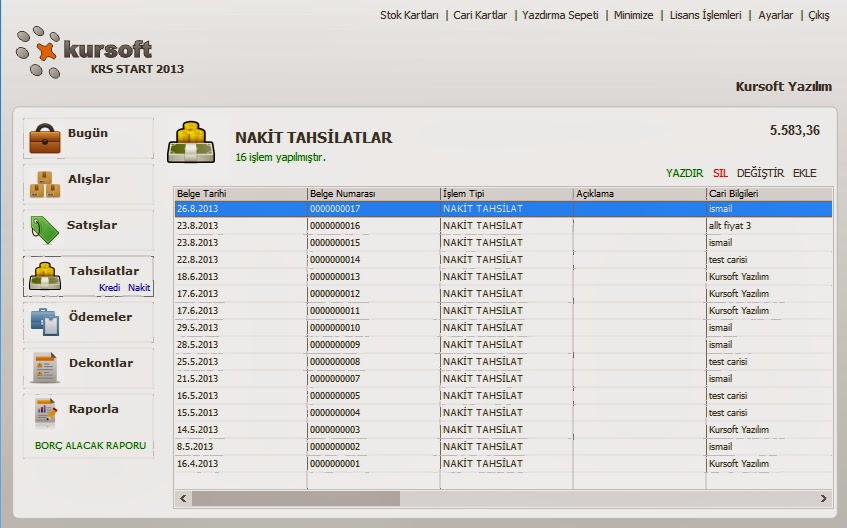Select row dated 25.5.2013

pyautogui.click(x=503, y=362)
